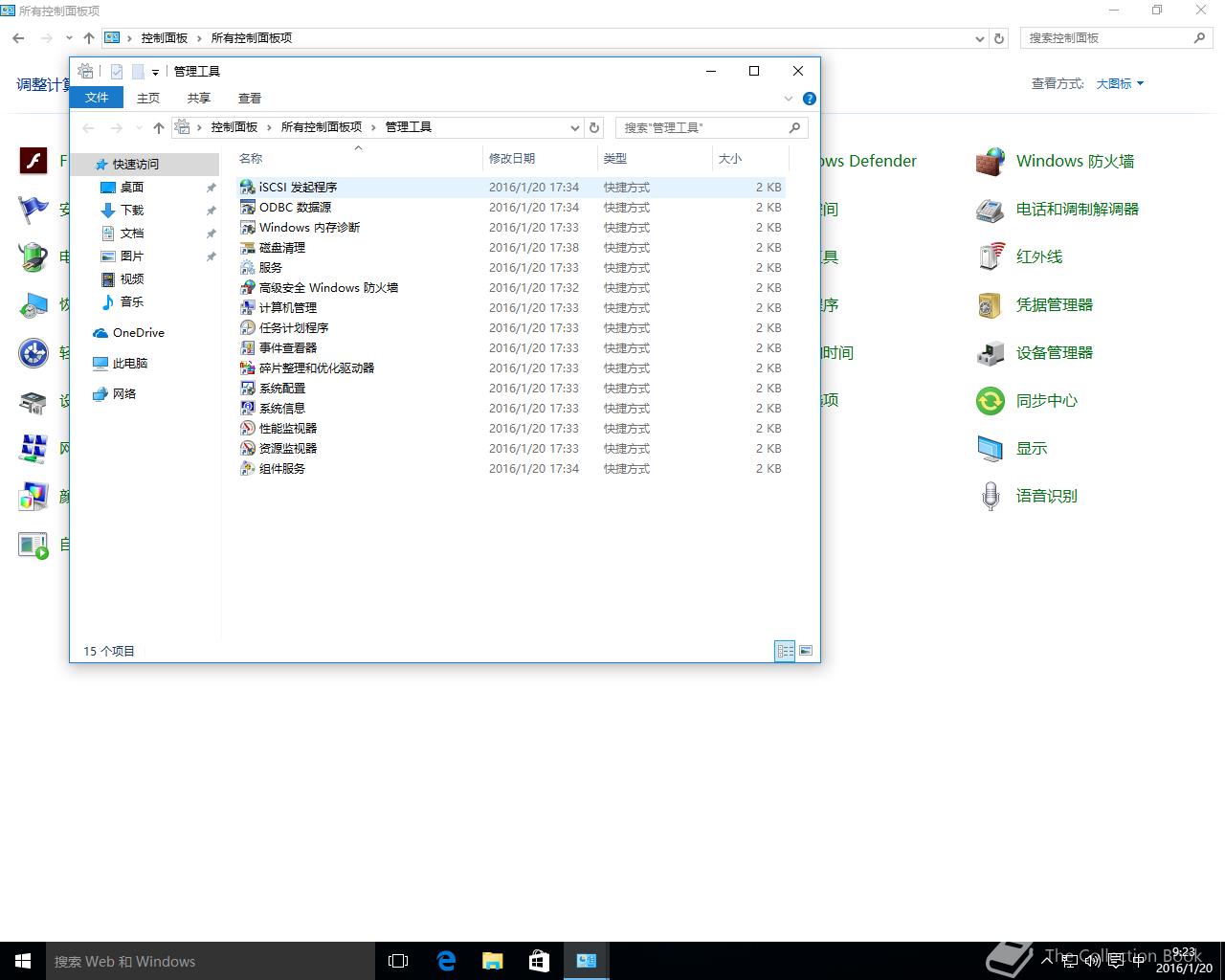Open the Store icon on taskbar
1225x980 pixels.
pos(539,961)
